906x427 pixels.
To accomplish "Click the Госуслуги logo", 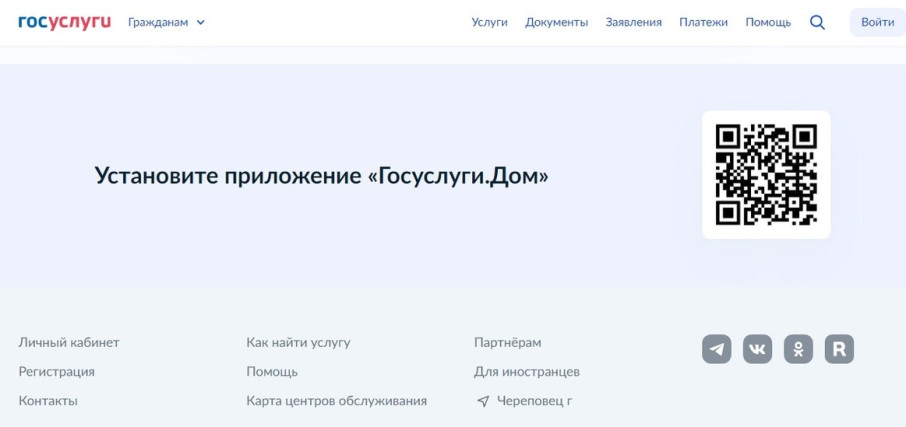I will click(65, 23).
